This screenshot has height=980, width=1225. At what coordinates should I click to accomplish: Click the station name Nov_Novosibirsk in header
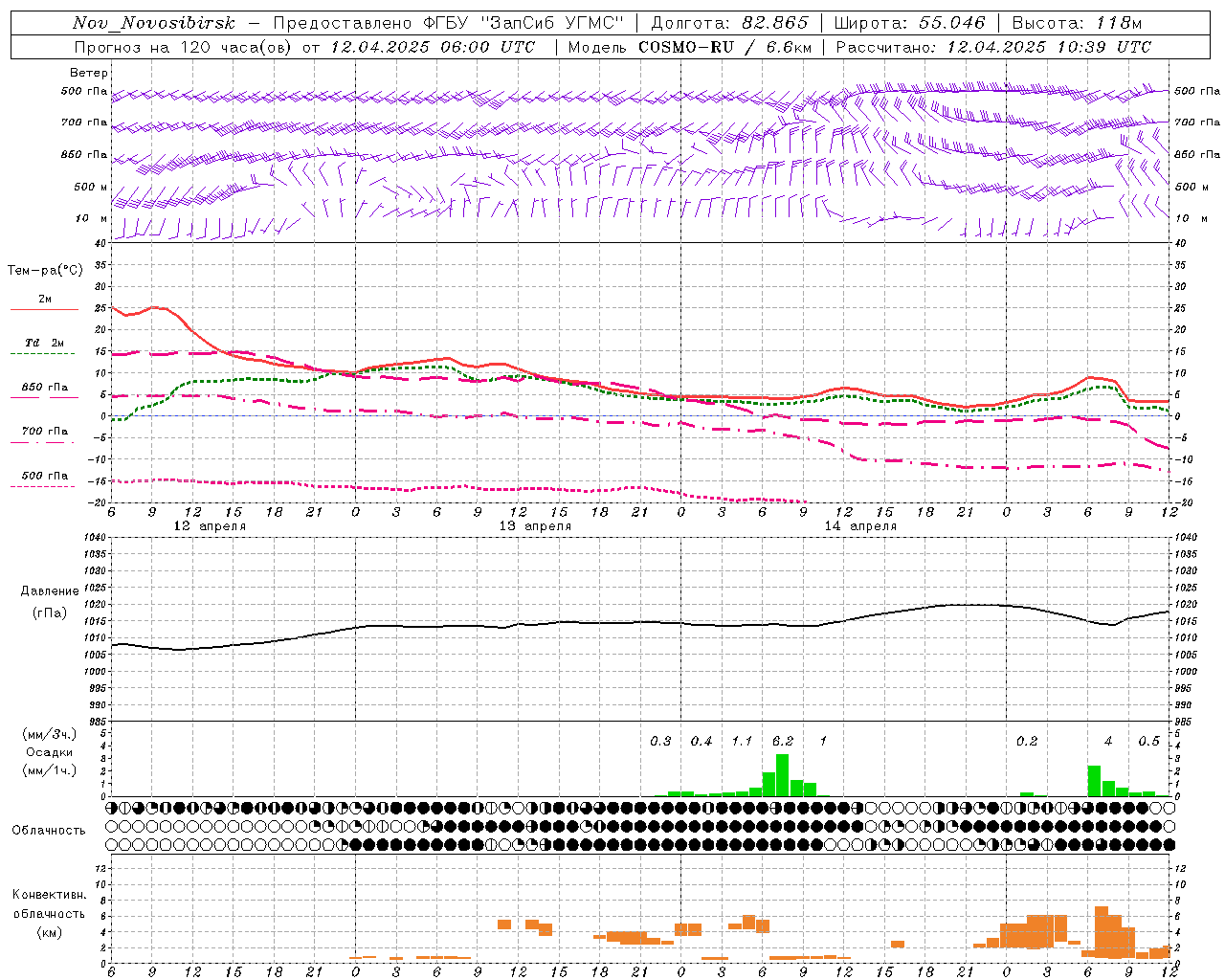tap(154, 23)
